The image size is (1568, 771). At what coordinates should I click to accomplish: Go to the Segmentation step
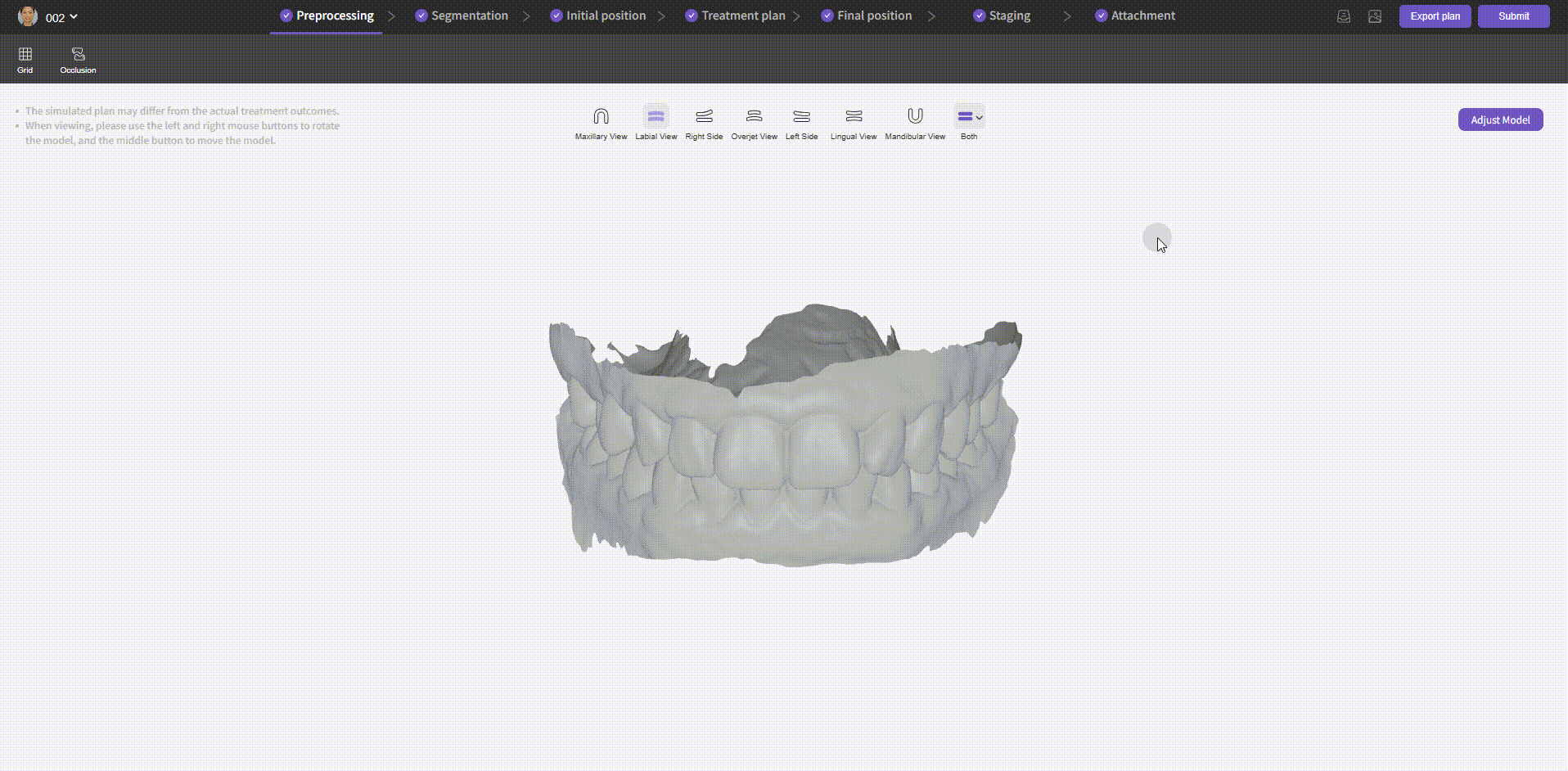[462, 16]
